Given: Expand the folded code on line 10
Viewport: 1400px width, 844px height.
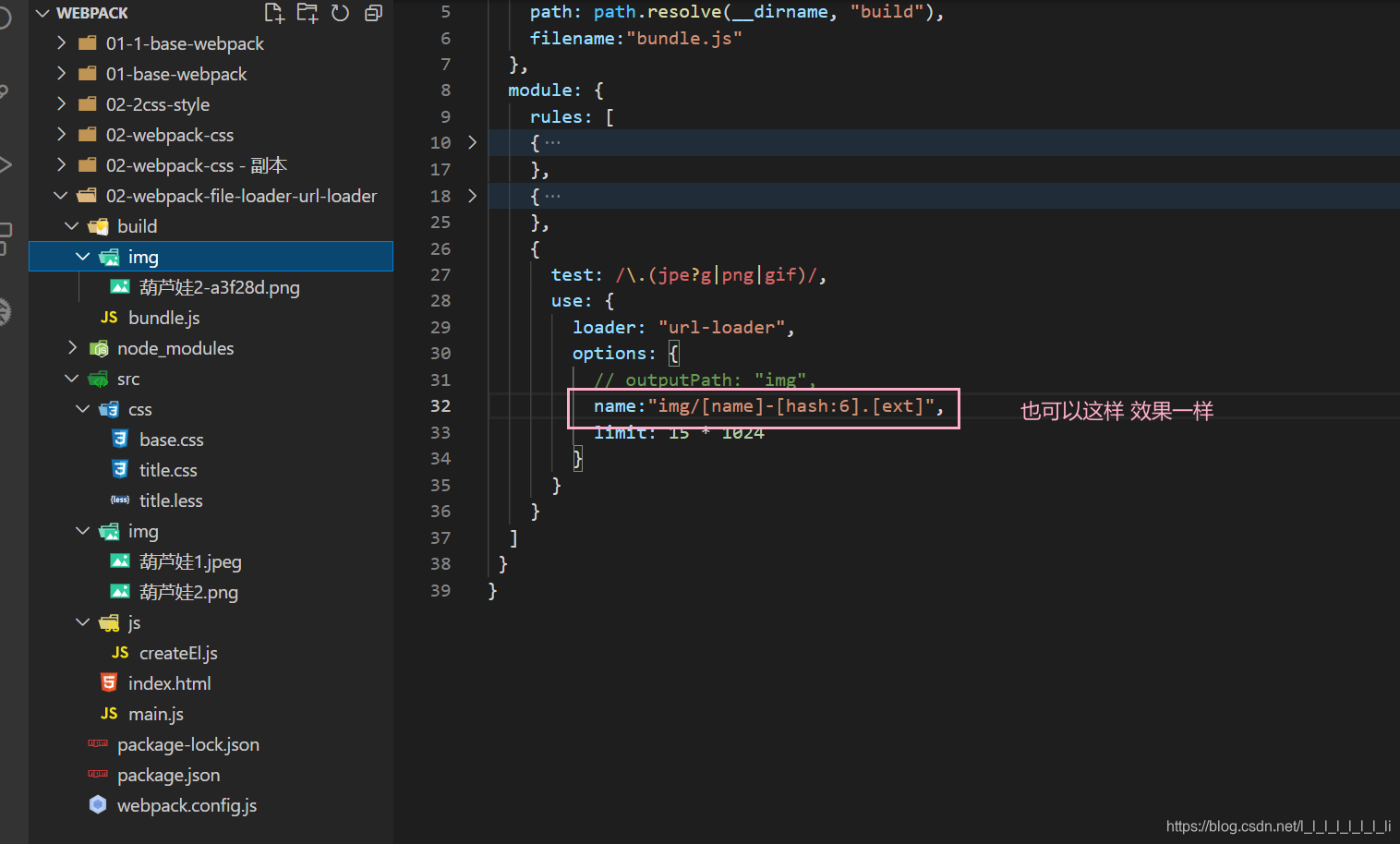Looking at the screenshot, I should pos(472,142).
